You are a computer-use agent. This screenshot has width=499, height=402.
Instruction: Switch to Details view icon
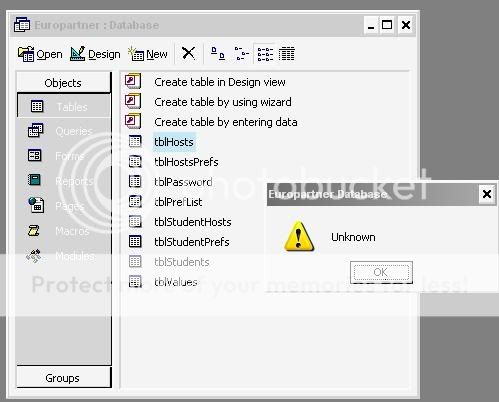287,53
